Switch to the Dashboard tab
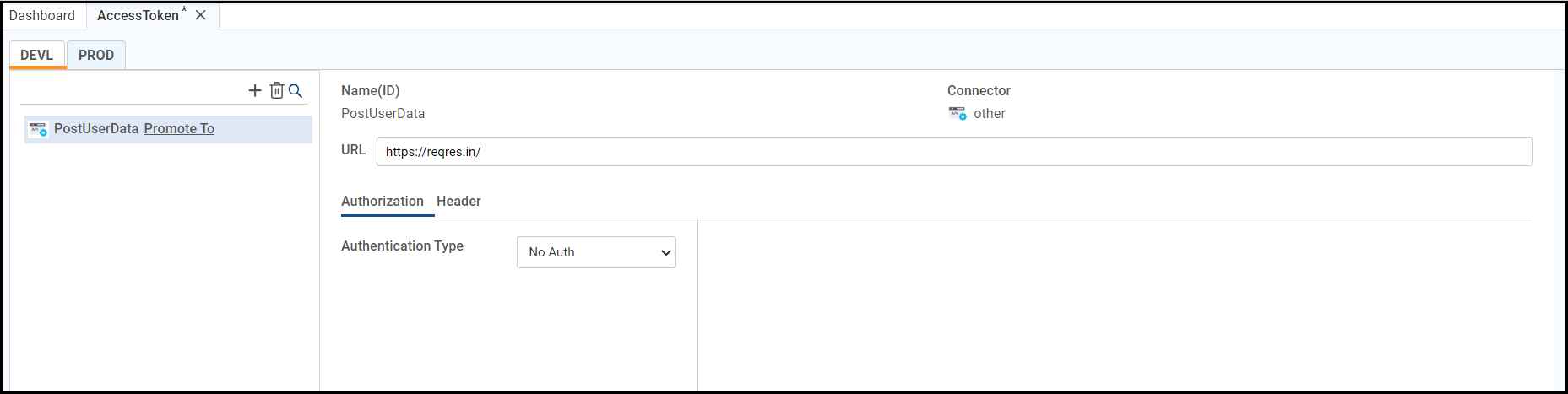Viewport: 1568px width, 394px height. coord(42,15)
